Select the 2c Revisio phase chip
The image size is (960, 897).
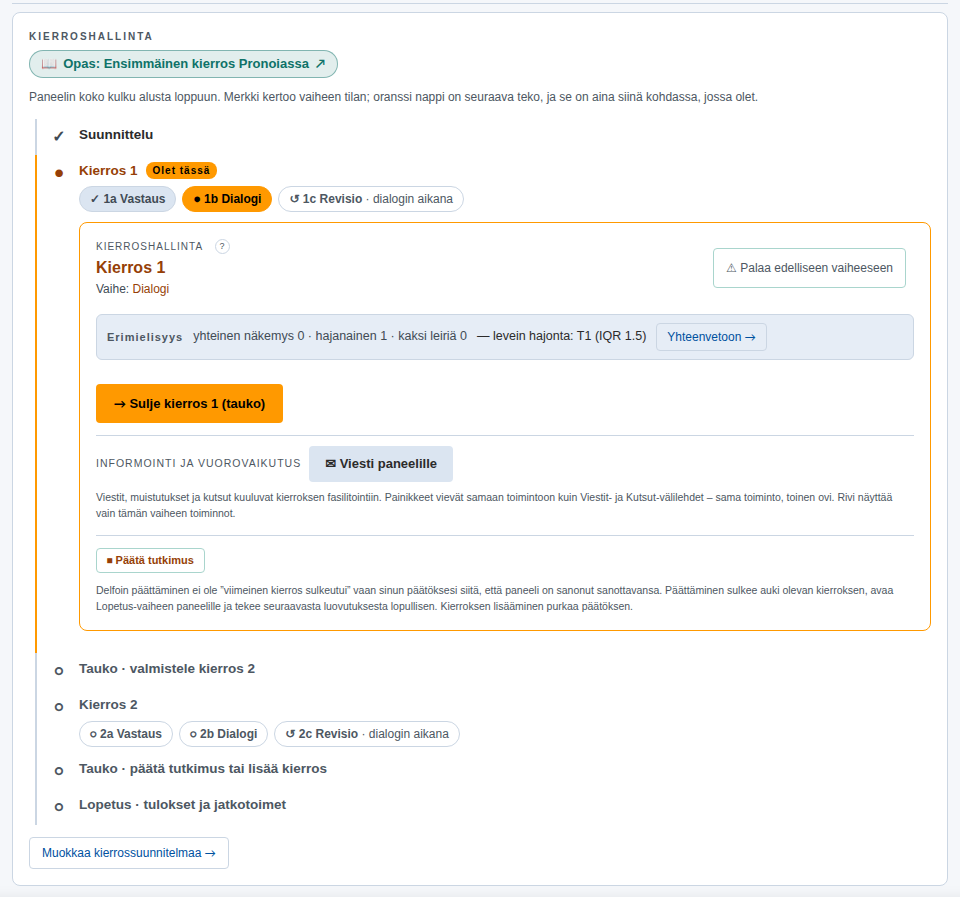click(367, 734)
